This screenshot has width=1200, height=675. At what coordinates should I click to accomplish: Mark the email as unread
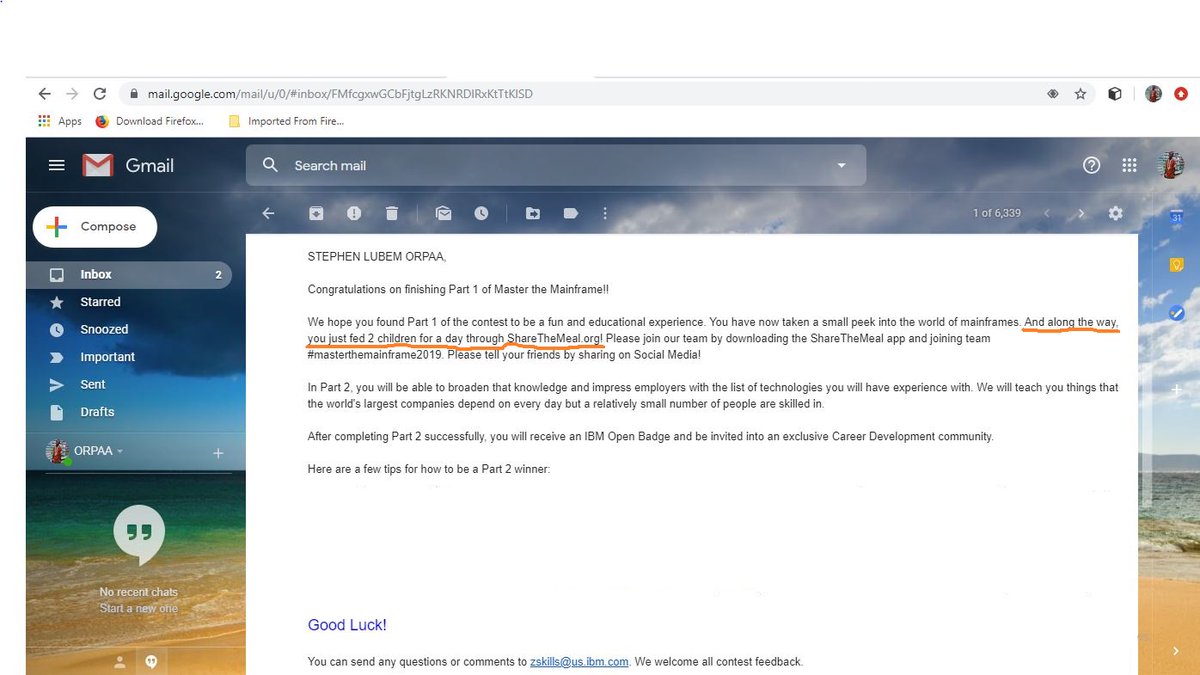click(x=443, y=213)
